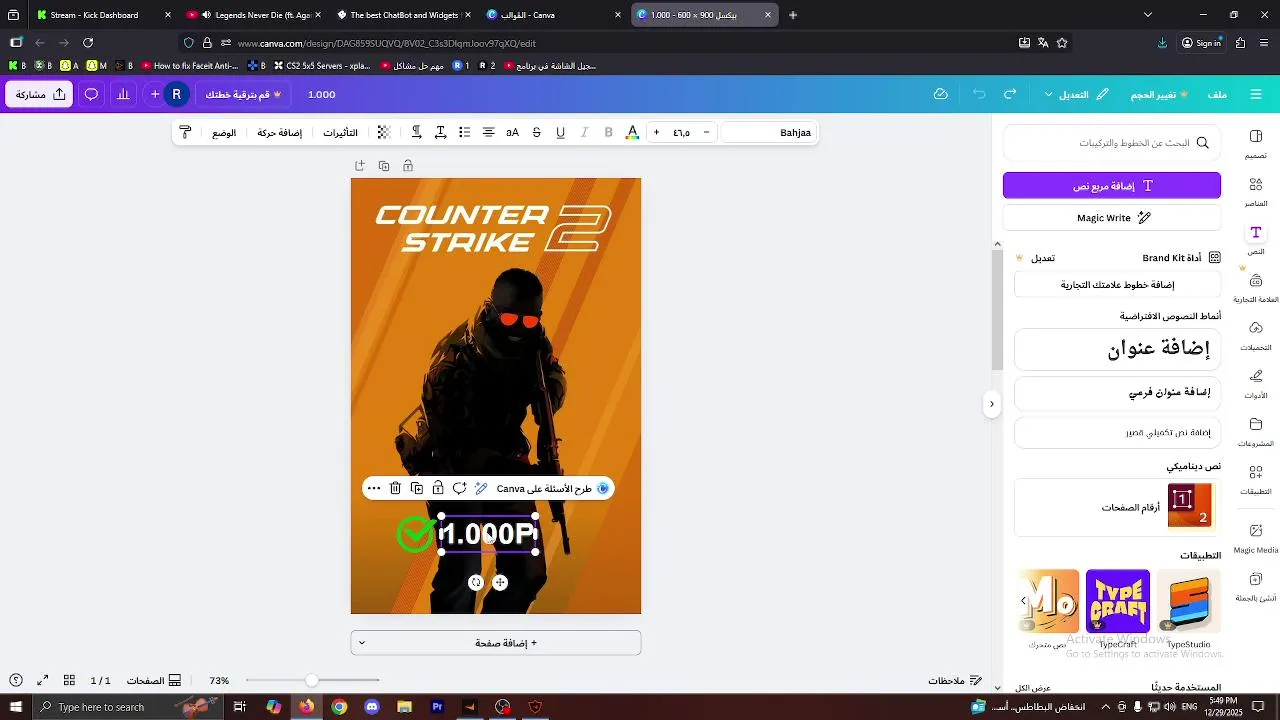Screen dimensions: 1280x720
Task: Duplicate page icon above canvas
Action: click(x=384, y=166)
